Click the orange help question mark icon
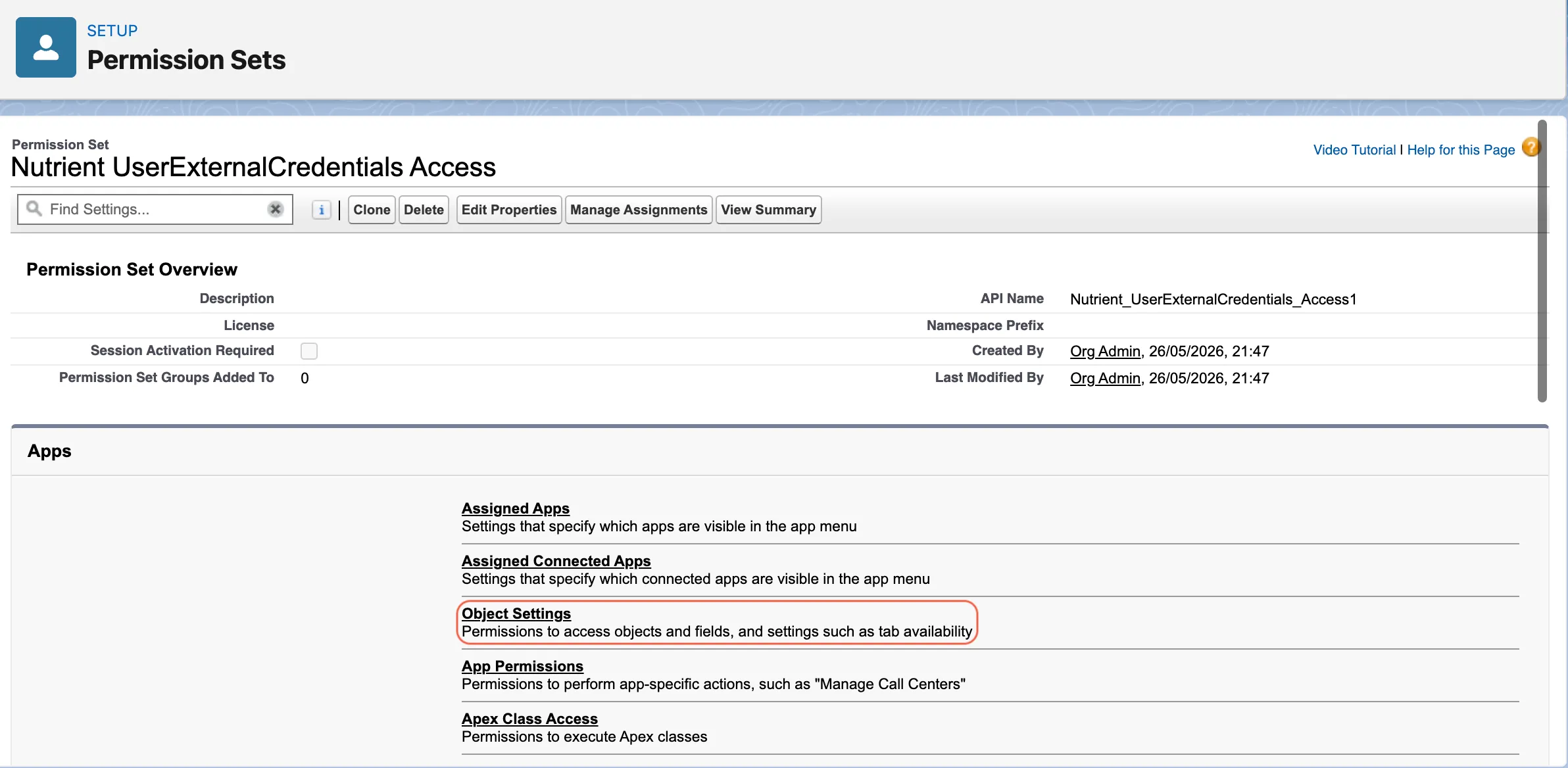The width and height of the screenshot is (1568, 768). tap(1531, 147)
